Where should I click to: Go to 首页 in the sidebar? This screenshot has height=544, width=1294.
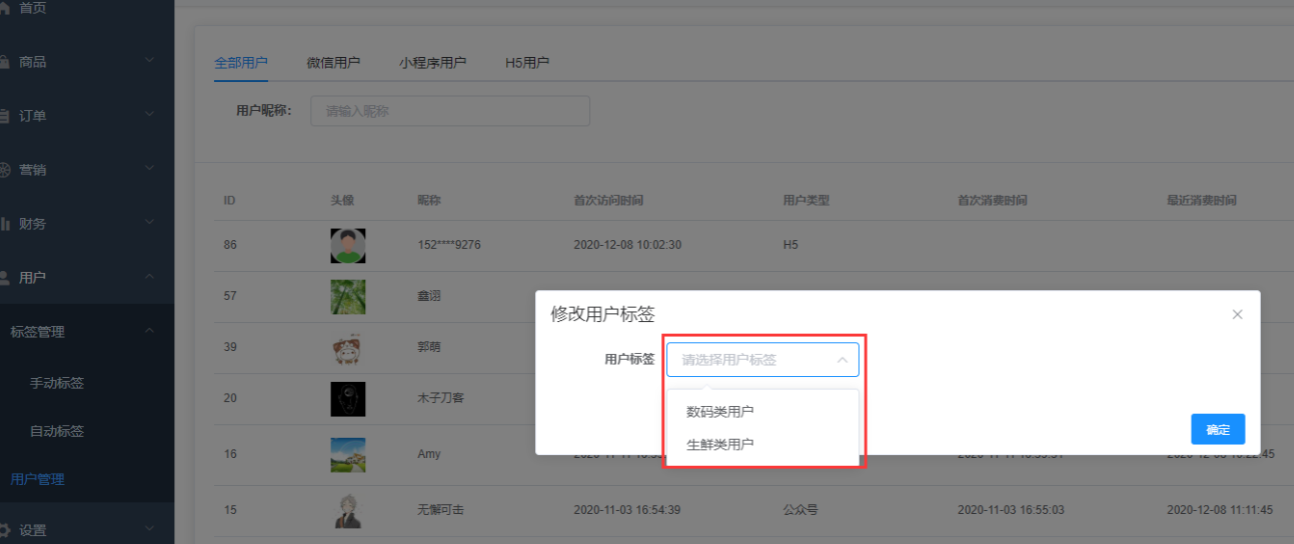point(33,8)
